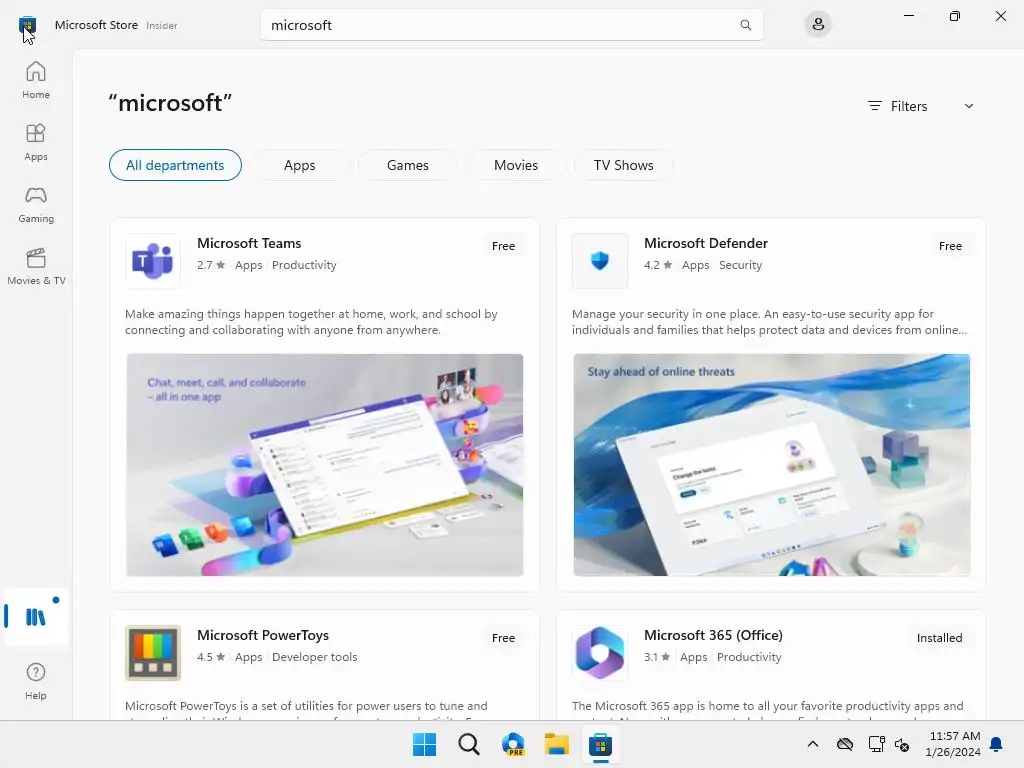Viewport: 1024px width, 768px height.
Task: Click Free button for Microsoft Teams
Action: tap(503, 246)
